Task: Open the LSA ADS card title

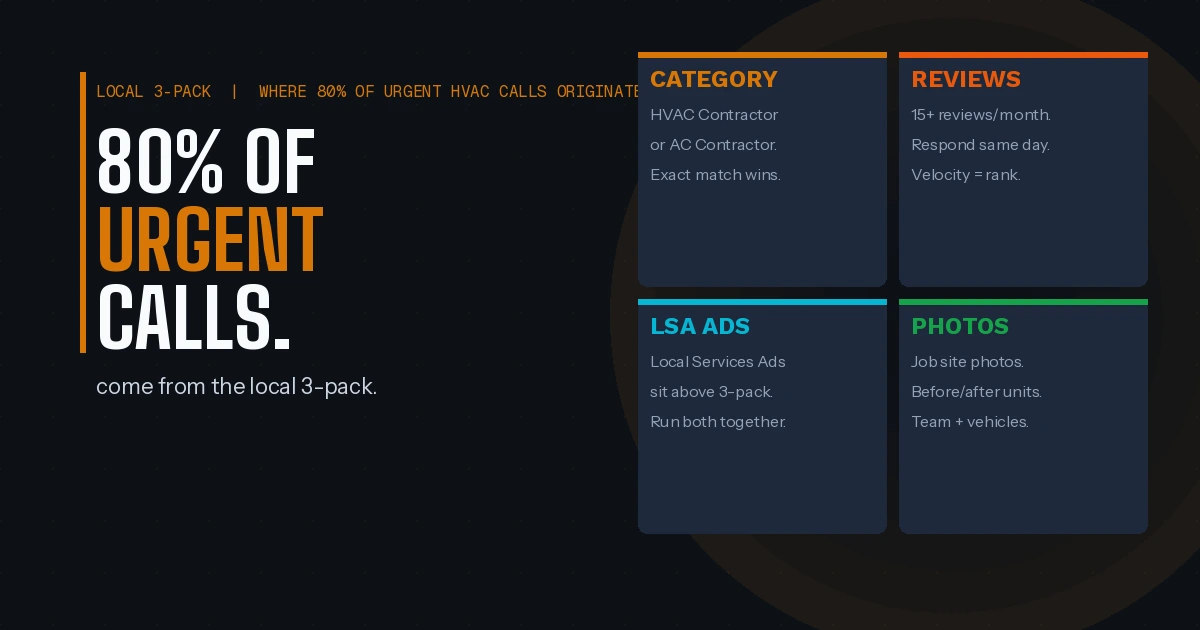Action: 699,327
